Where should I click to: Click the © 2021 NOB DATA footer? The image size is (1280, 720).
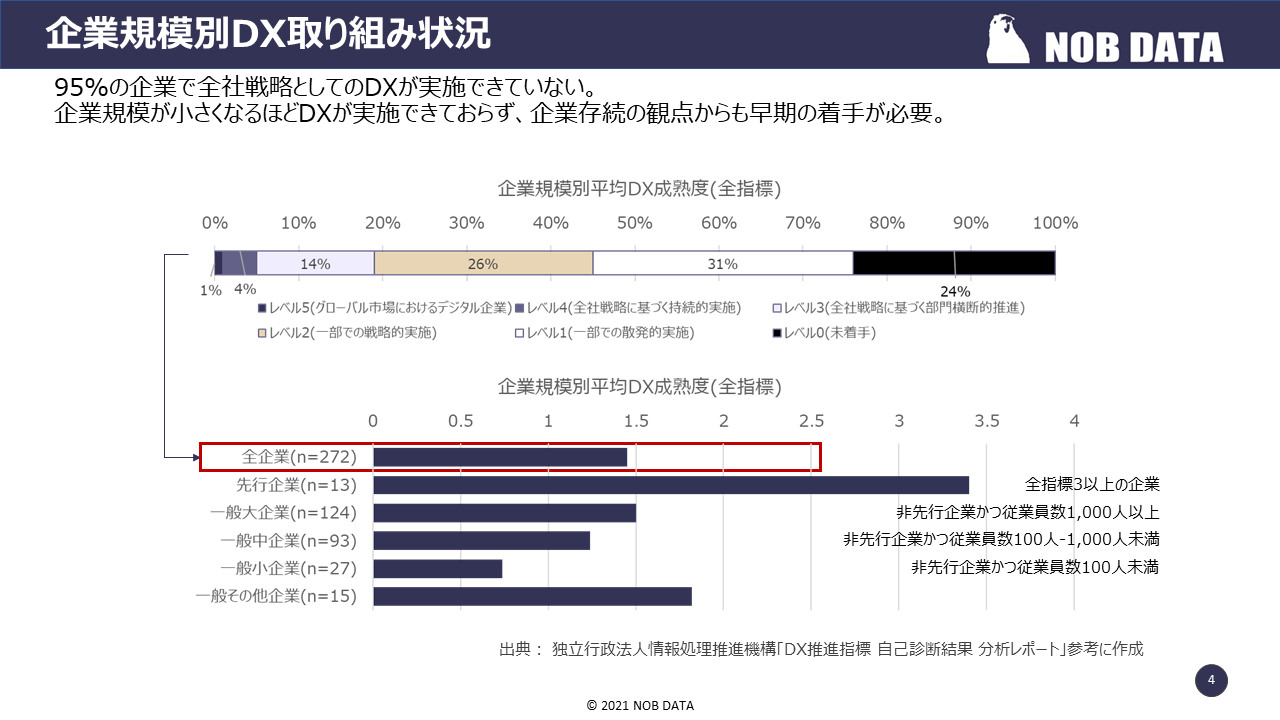tap(640, 704)
